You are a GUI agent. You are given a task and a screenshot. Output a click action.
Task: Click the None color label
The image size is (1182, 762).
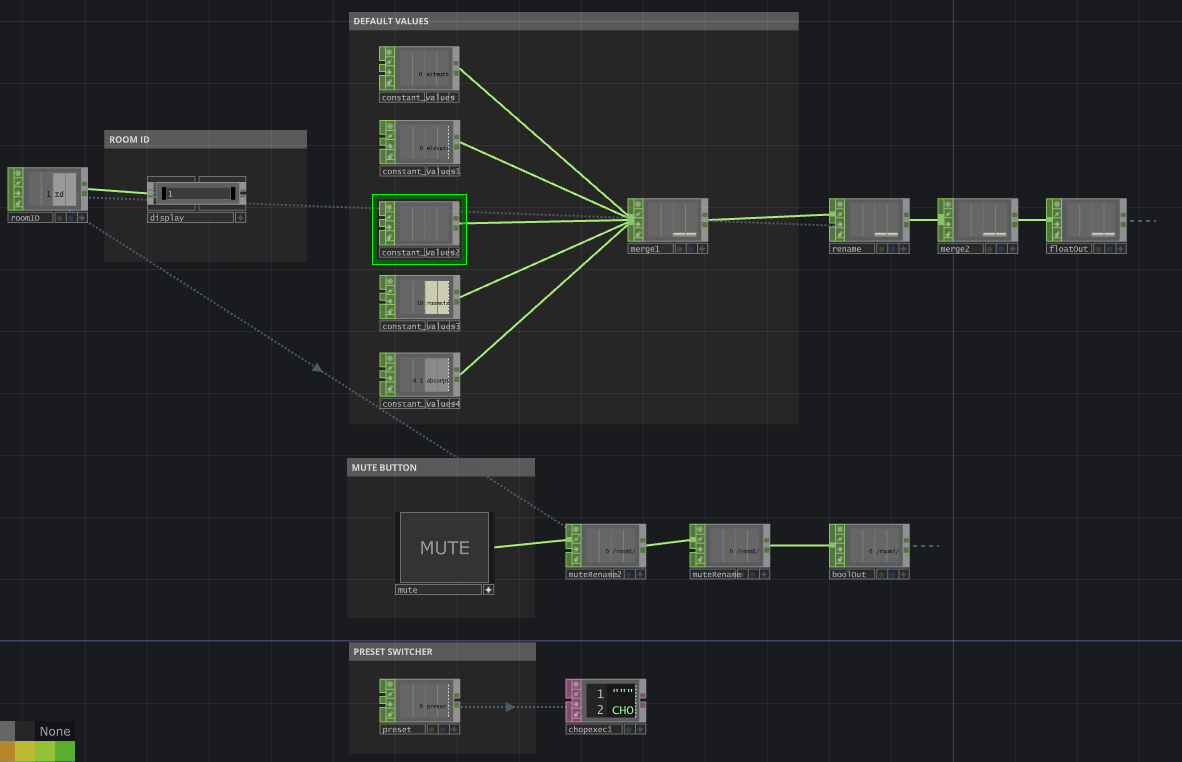[x=54, y=731]
